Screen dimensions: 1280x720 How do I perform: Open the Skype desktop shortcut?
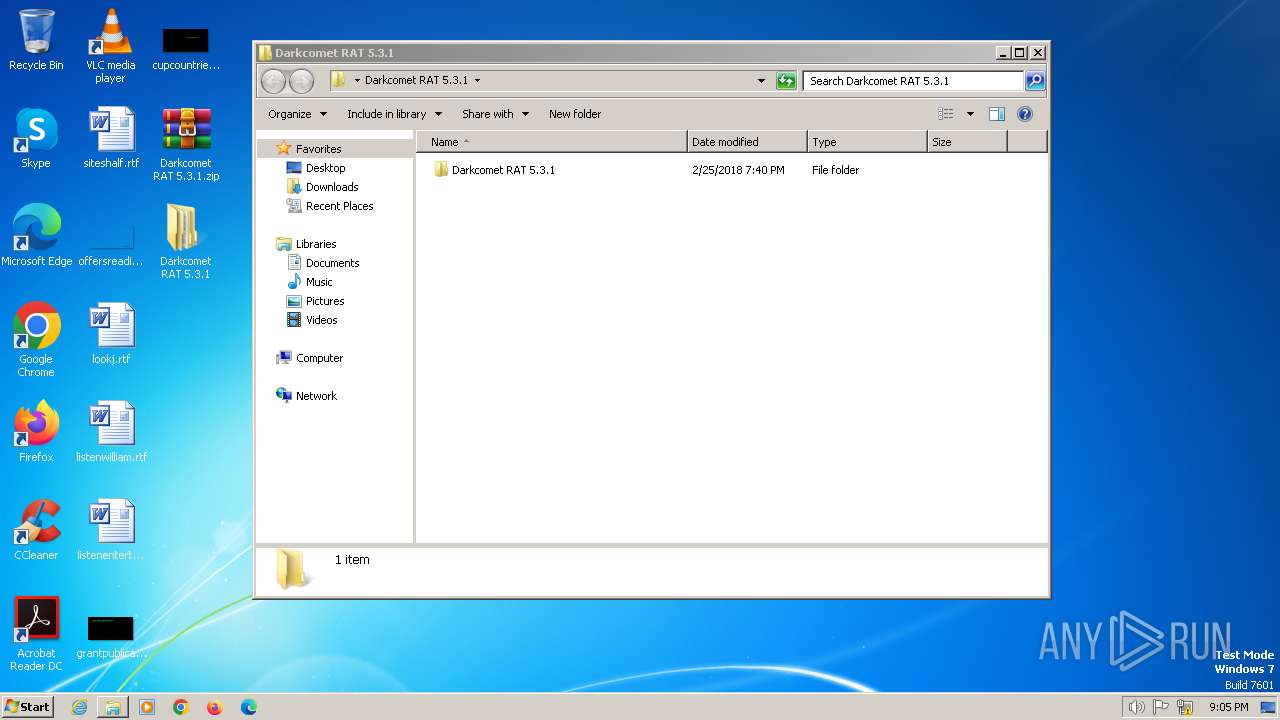(36, 138)
